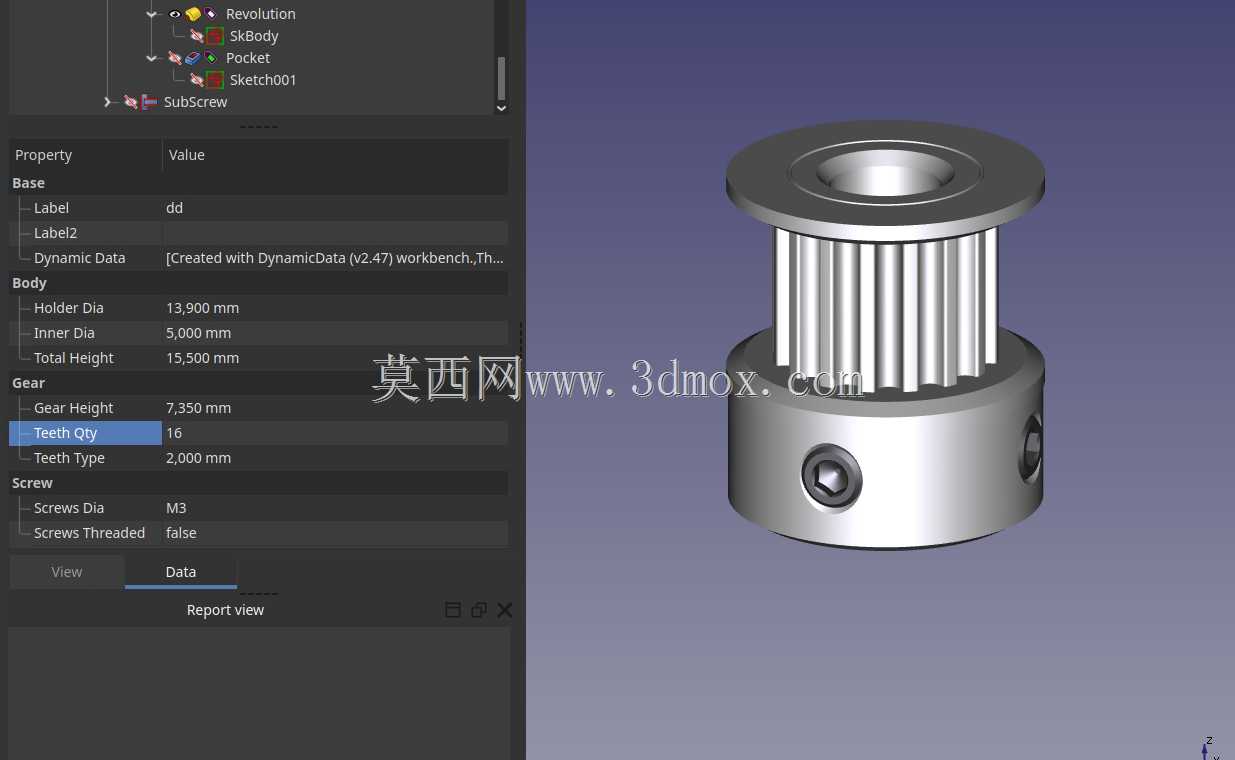Select Sketch001 in the tree

pos(263,80)
